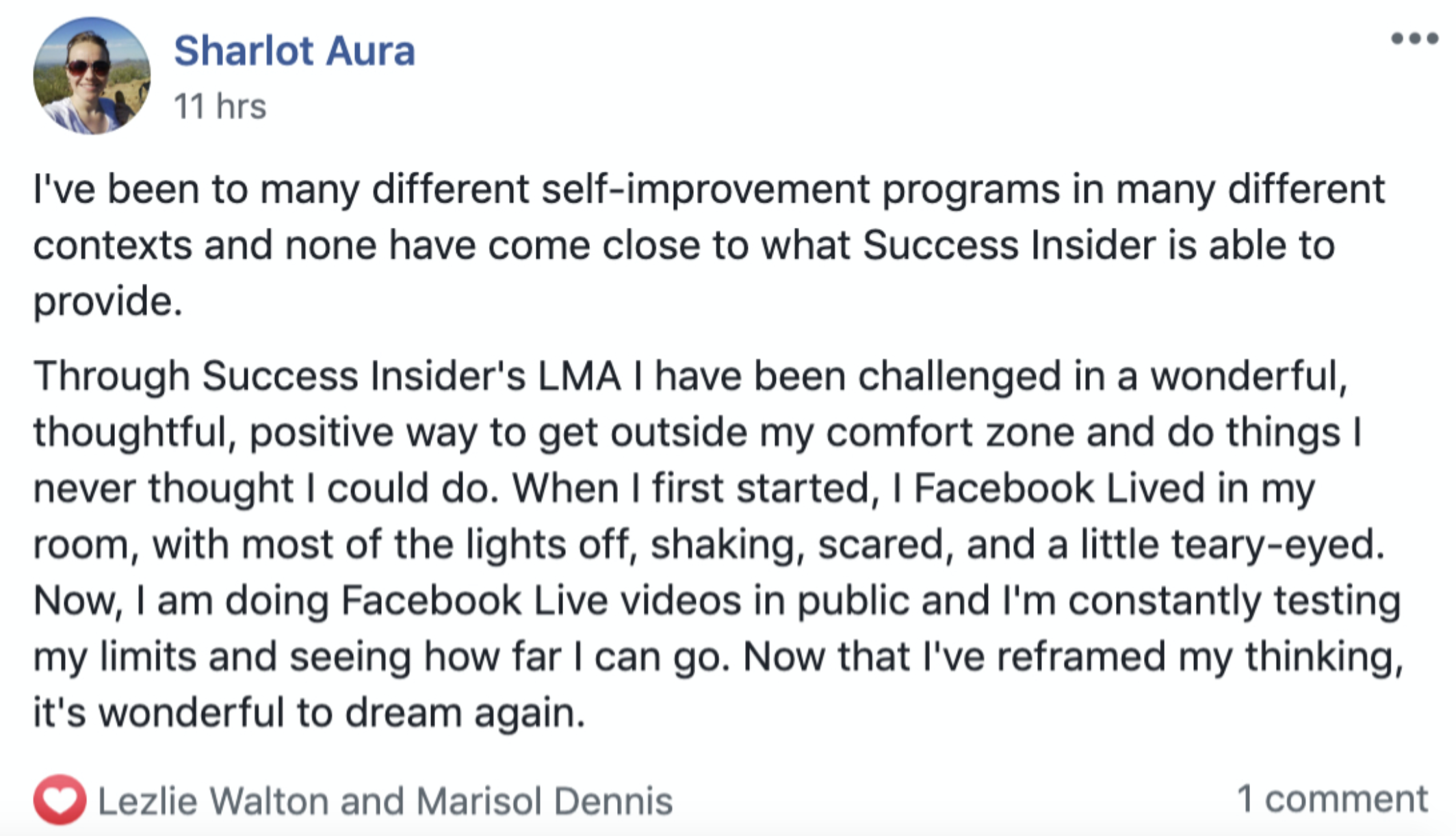The height and width of the screenshot is (836, 1456).
Task: Click the last line it's wonderful to dream again
Action: coord(309,713)
